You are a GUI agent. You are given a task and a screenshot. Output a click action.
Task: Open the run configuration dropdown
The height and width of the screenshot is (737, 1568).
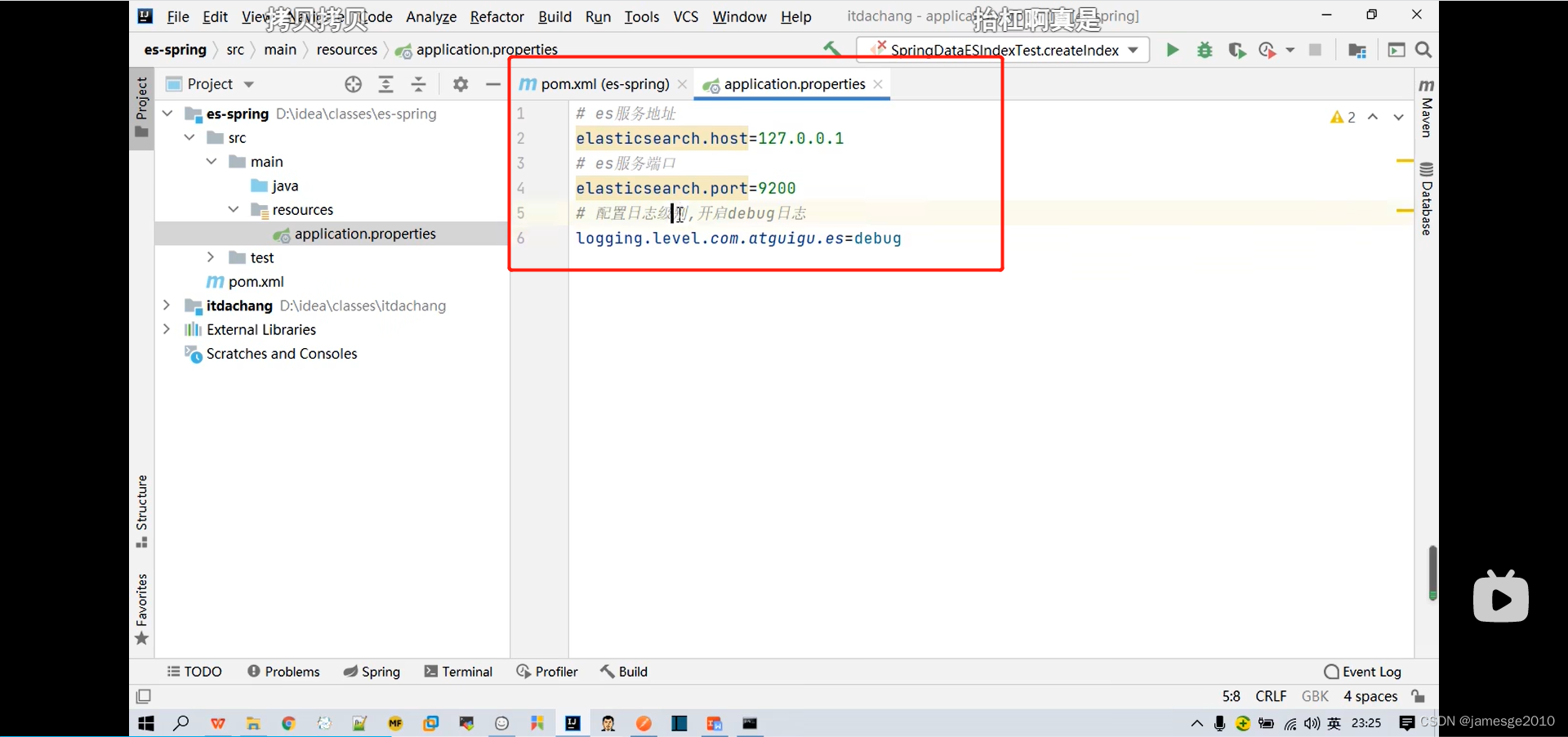(1134, 50)
